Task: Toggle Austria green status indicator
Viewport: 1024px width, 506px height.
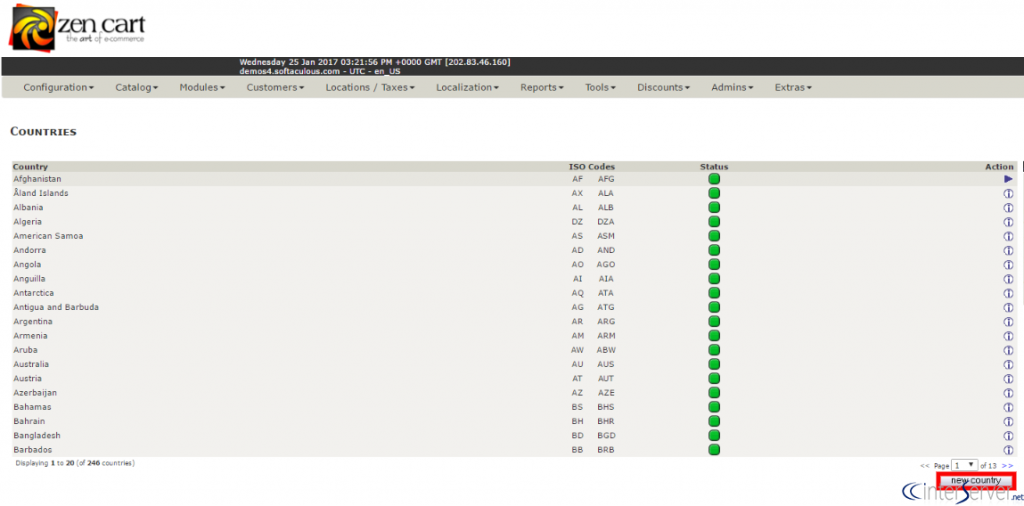Action: tap(714, 379)
